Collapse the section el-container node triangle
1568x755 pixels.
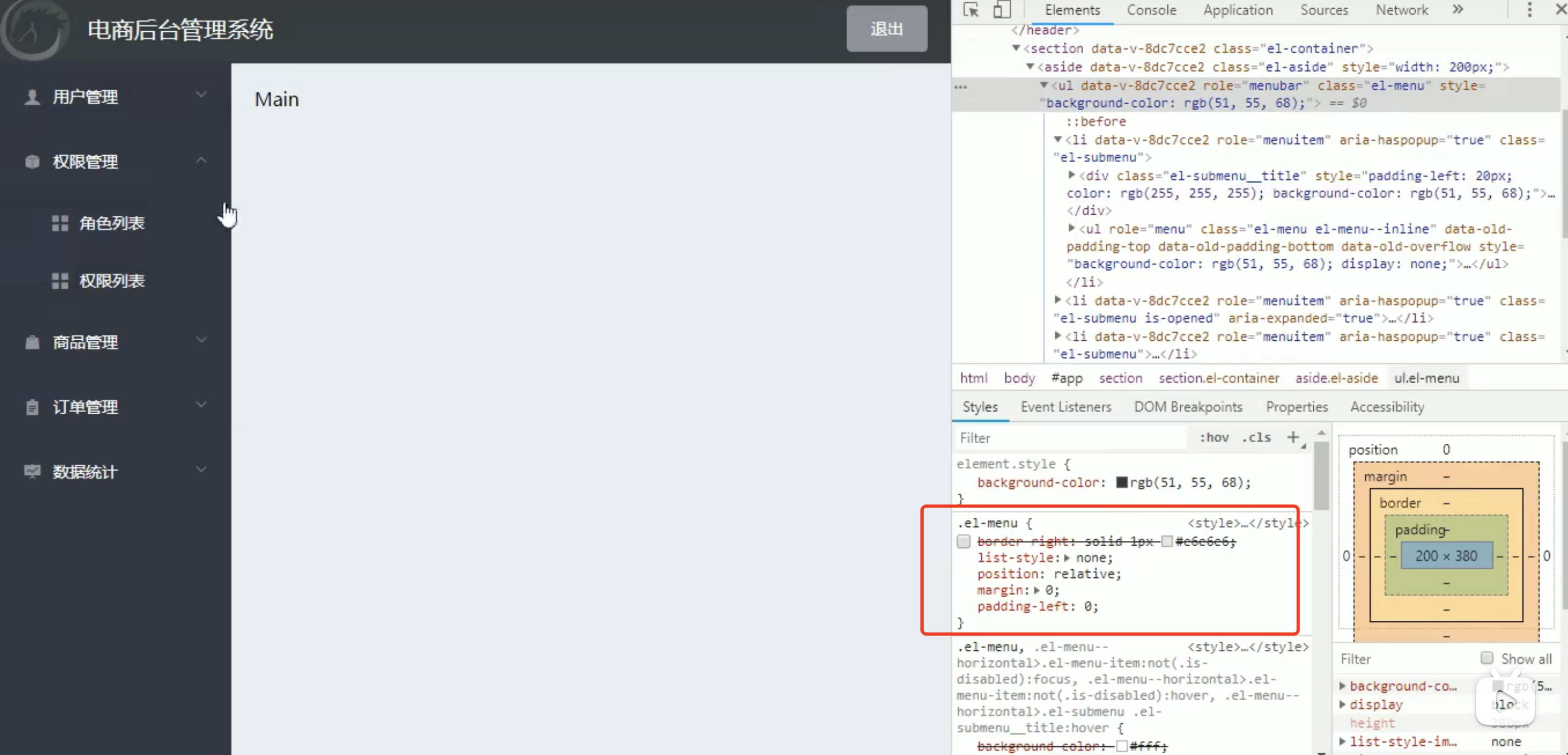click(1016, 48)
